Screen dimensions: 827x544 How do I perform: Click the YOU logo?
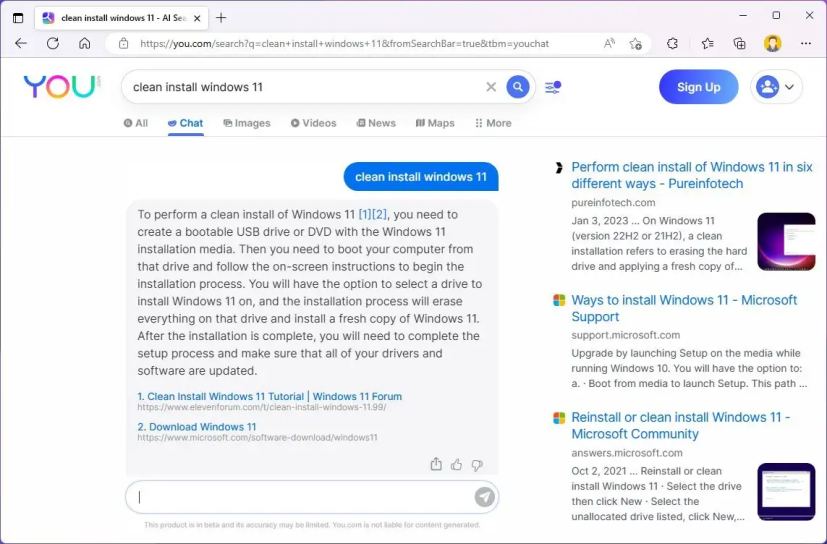62,87
